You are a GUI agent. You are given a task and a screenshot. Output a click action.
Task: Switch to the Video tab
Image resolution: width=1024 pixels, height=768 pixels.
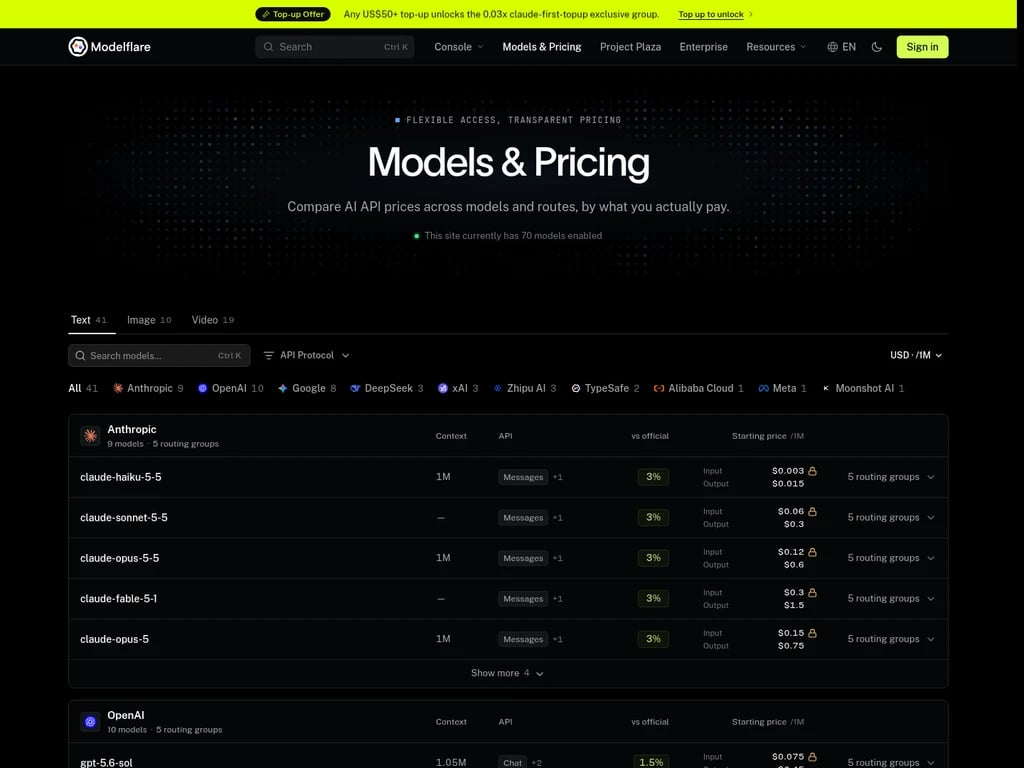[x=212, y=320]
